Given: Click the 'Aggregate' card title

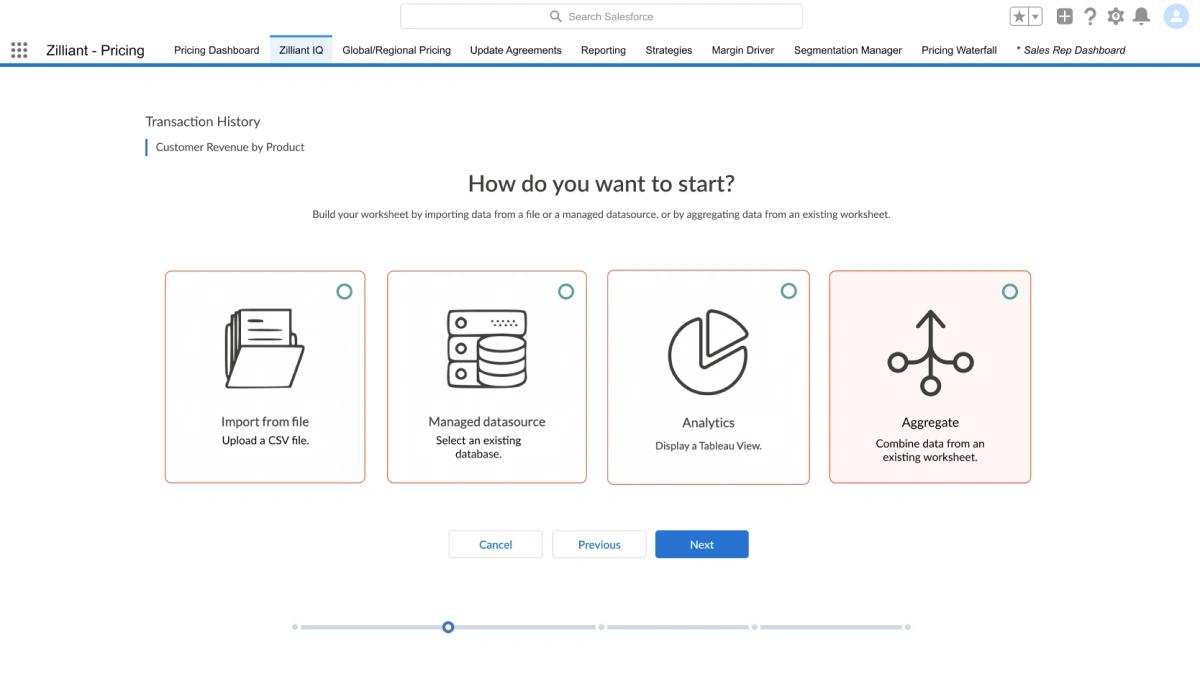Looking at the screenshot, I should 930,423.
